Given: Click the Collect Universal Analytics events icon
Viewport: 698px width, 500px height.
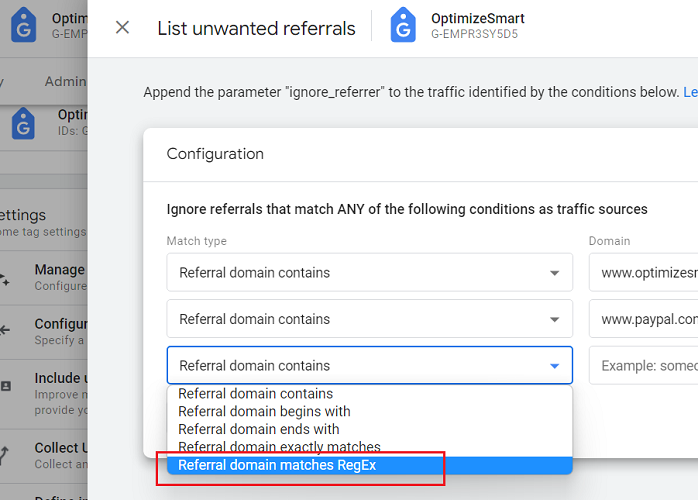Looking at the screenshot, I should click(4, 455).
